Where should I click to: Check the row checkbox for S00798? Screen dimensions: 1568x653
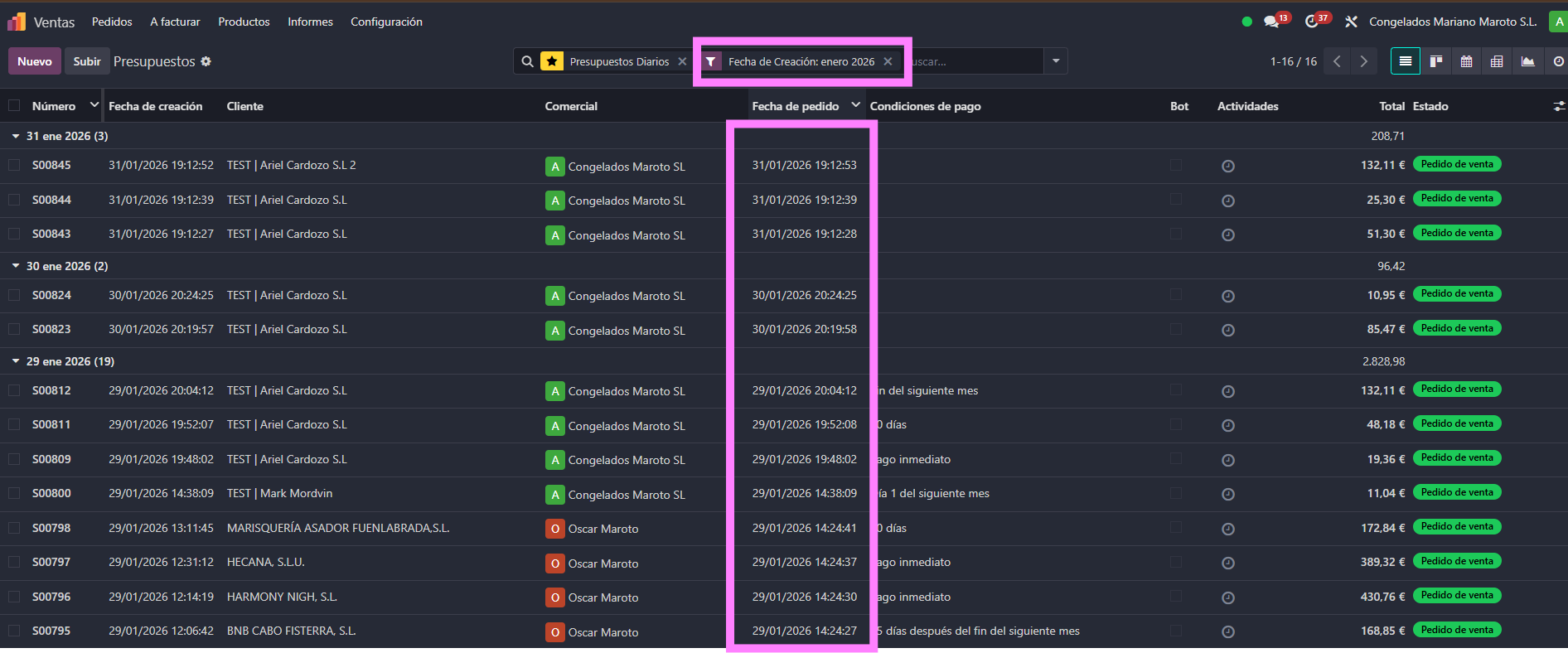tap(14, 528)
